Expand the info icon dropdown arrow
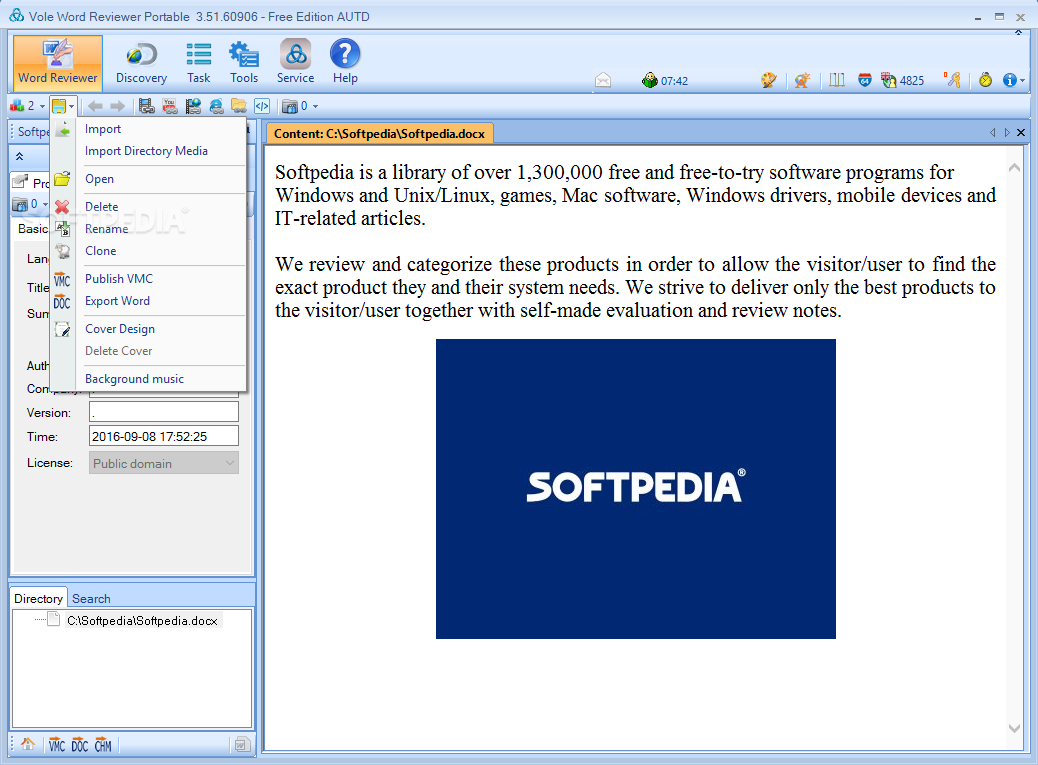 tap(1023, 81)
